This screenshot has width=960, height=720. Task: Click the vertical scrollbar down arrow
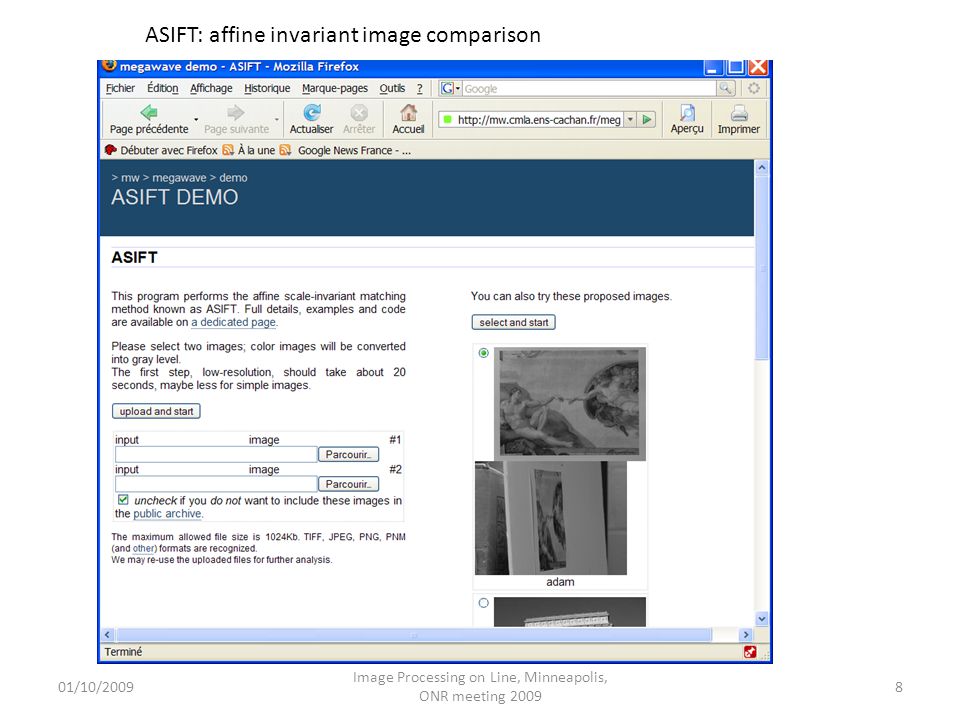(762, 618)
